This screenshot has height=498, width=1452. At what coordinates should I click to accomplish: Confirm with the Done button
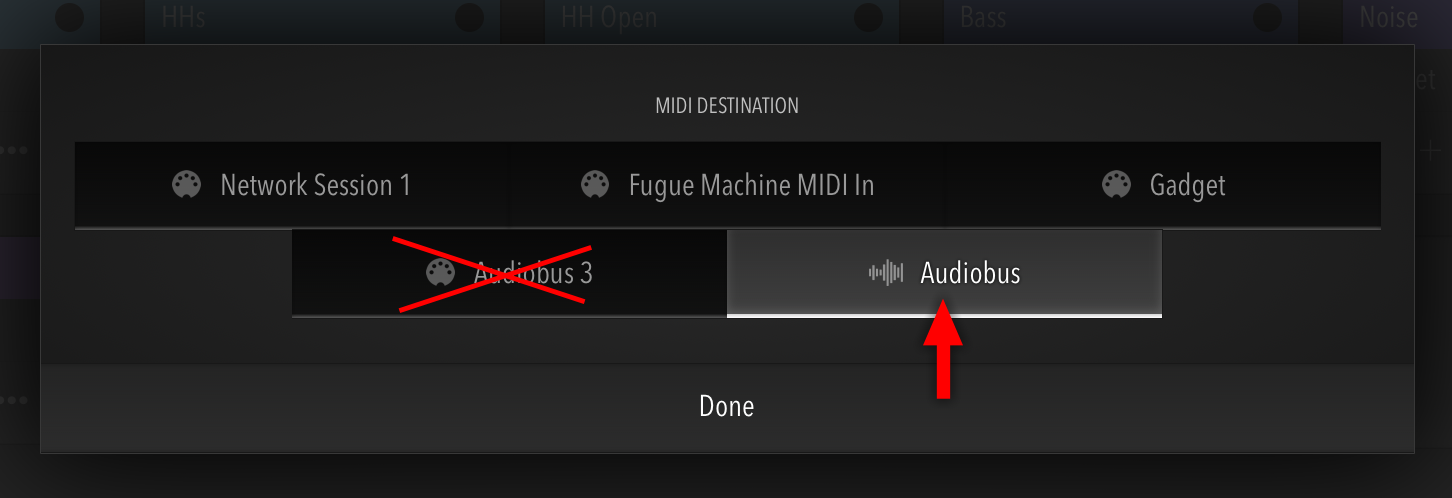[727, 407]
